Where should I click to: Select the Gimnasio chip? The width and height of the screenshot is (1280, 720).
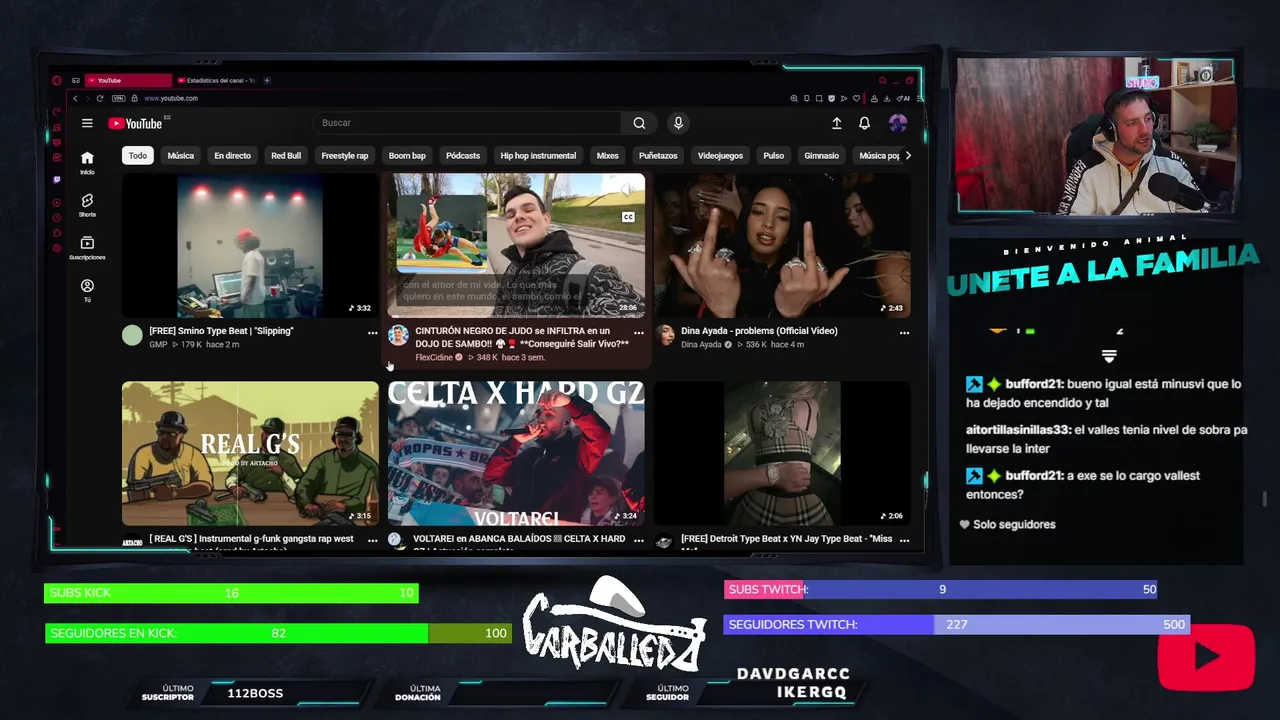pos(822,155)
